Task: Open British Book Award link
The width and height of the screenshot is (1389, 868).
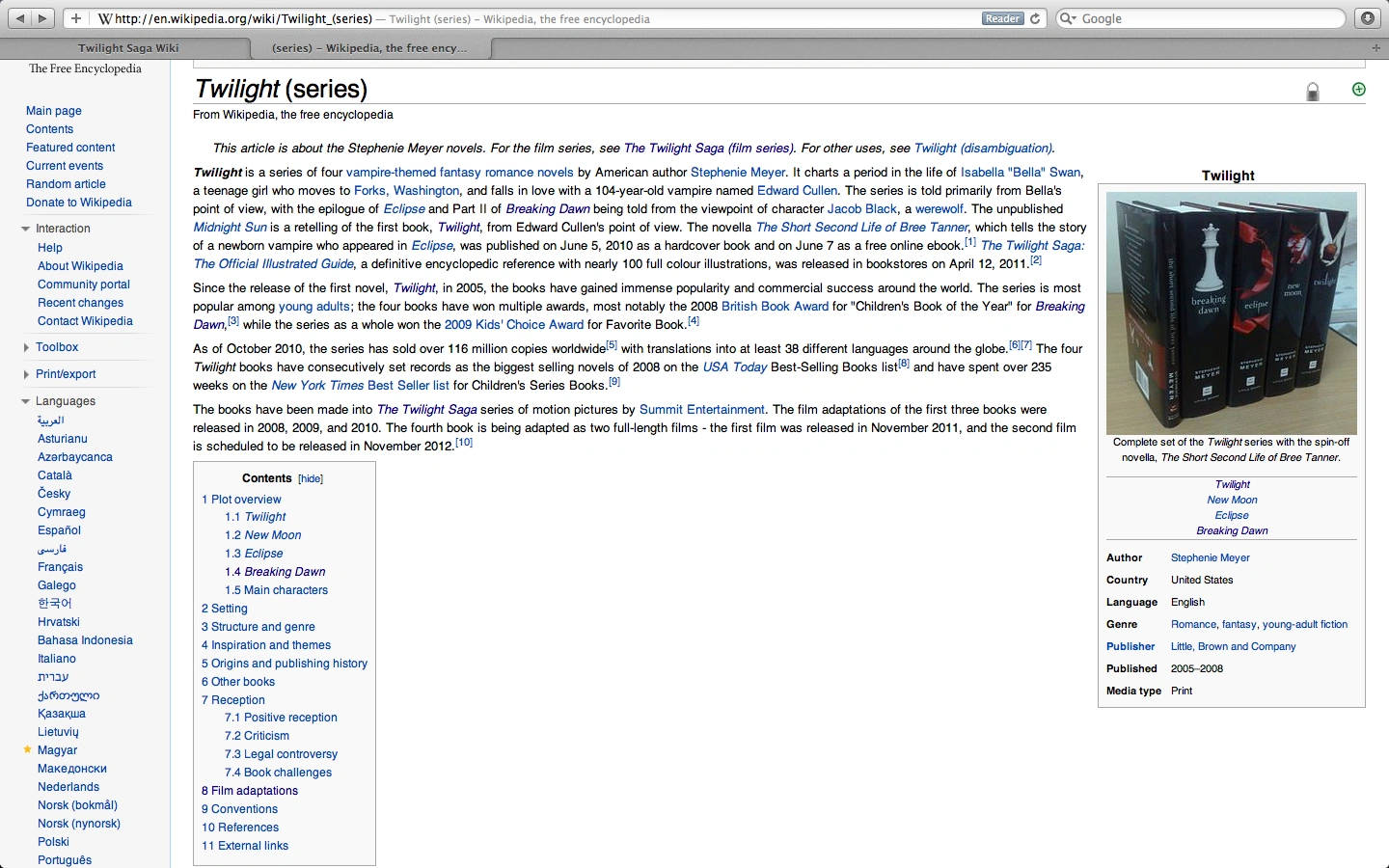Action: (x=775, y=307)
